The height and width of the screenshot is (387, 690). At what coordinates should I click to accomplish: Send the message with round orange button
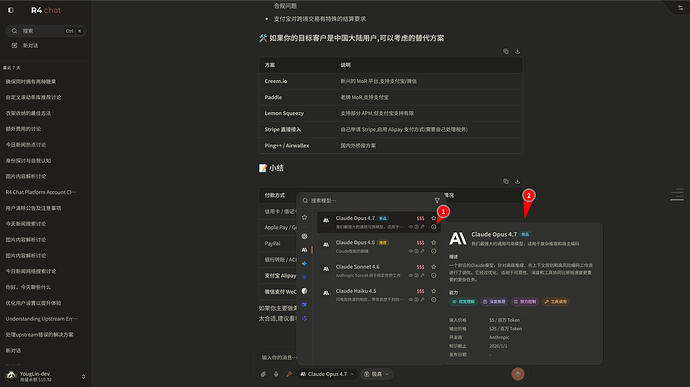(x=518, y=374)
